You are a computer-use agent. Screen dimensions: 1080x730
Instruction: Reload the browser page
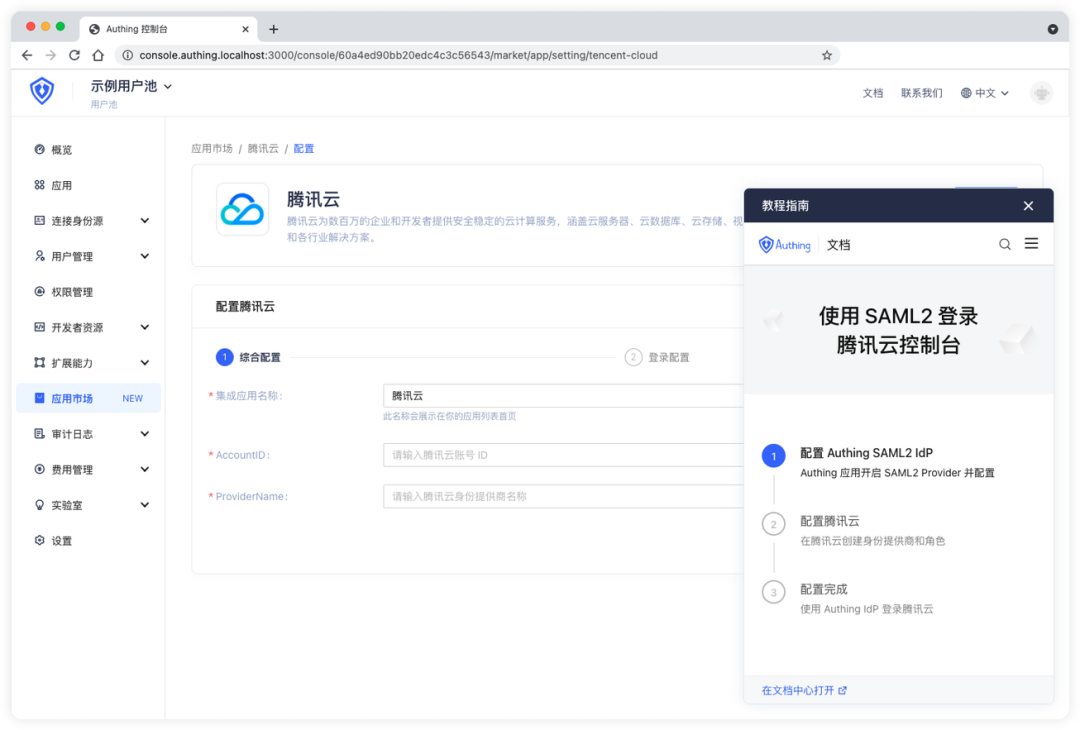[x=74, y=55]
